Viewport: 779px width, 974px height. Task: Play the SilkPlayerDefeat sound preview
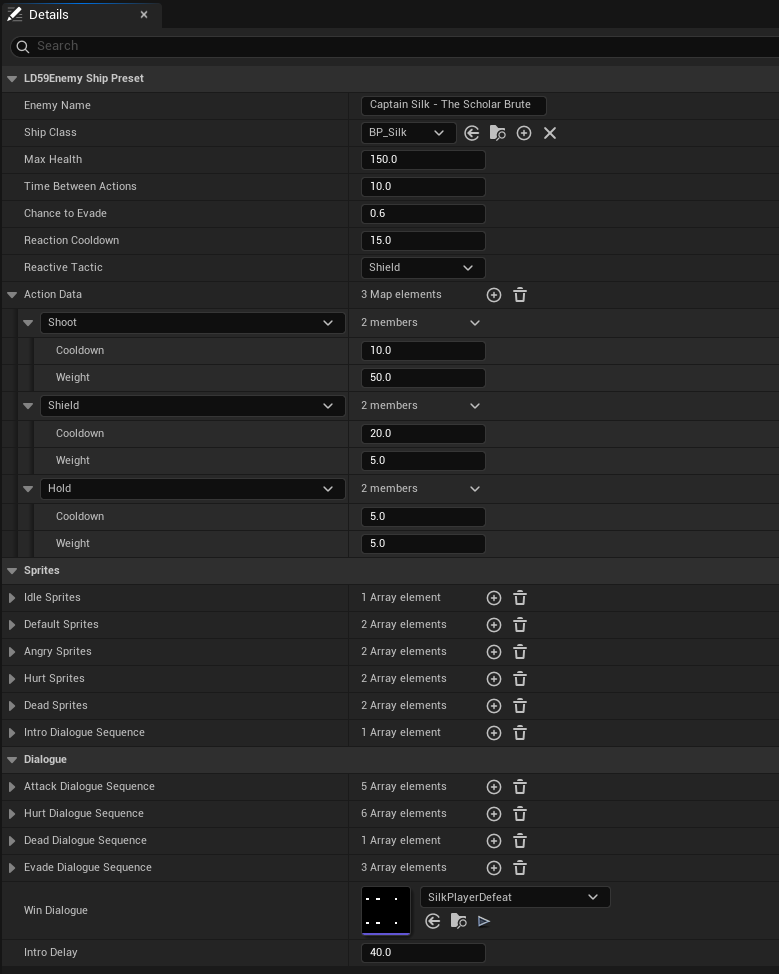pos(484,921)
